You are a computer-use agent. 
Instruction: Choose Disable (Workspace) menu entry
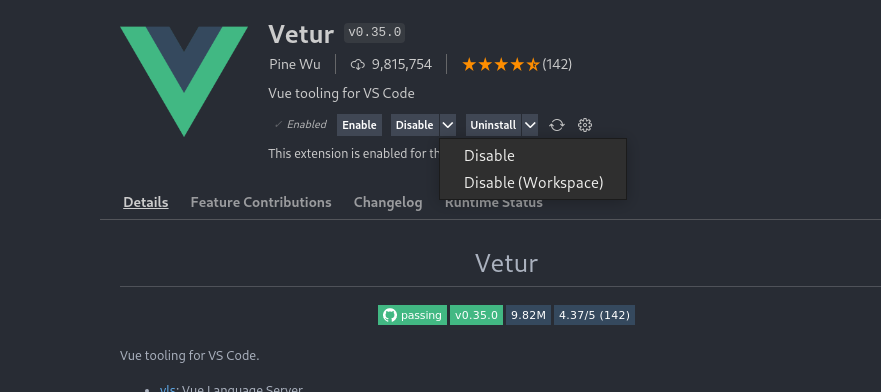[x=533, y=183]
